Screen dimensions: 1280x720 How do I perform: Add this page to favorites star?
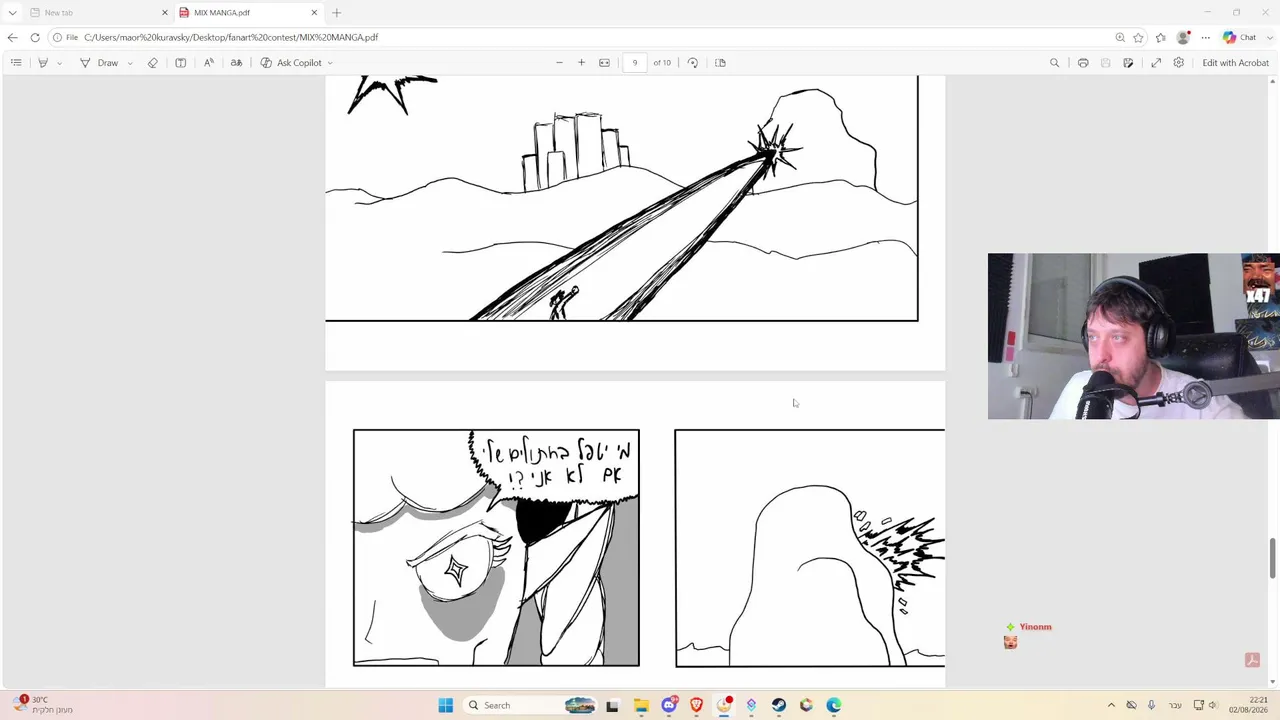1138,37
